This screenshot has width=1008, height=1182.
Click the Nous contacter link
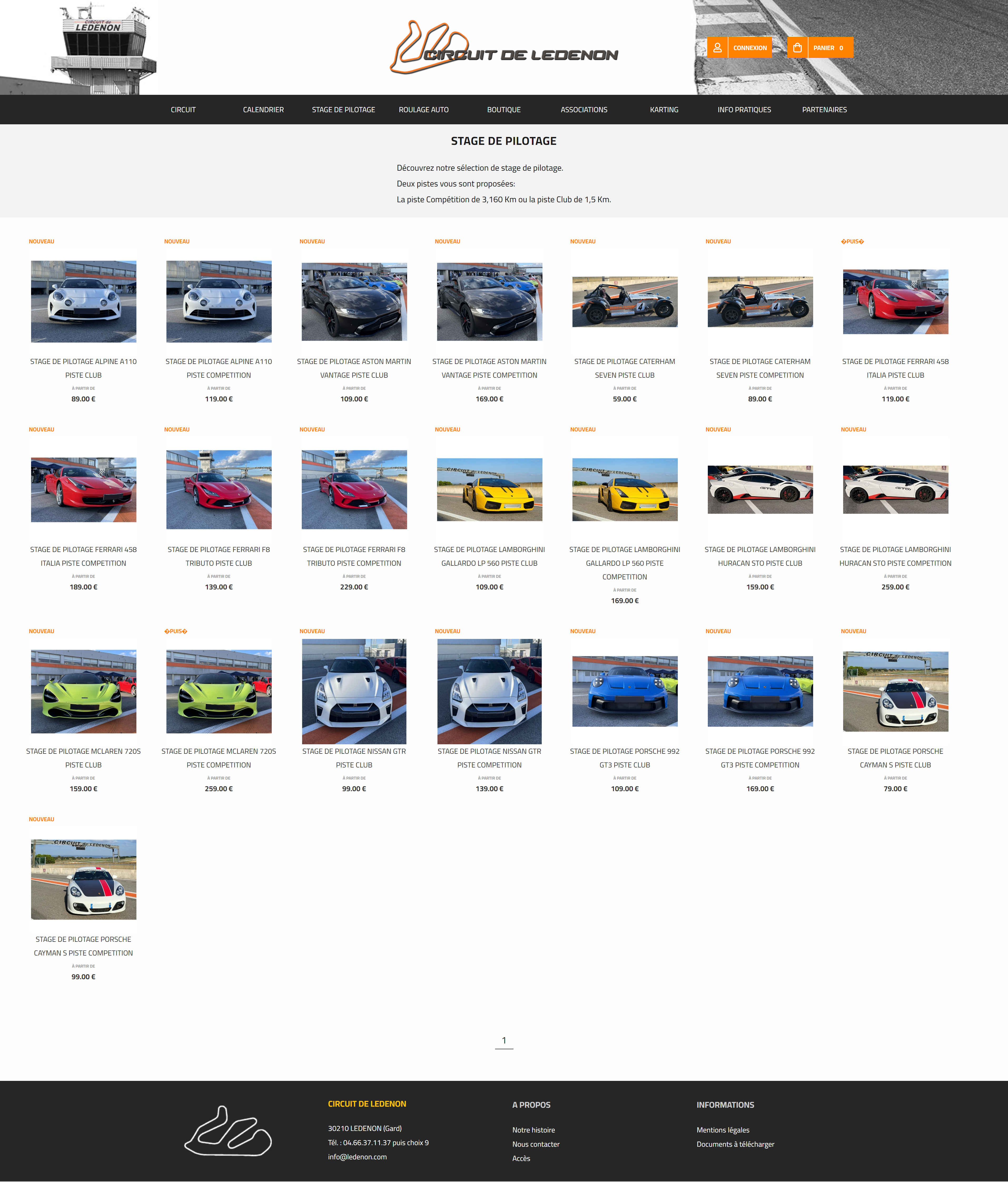click(x=536, y=1144)
